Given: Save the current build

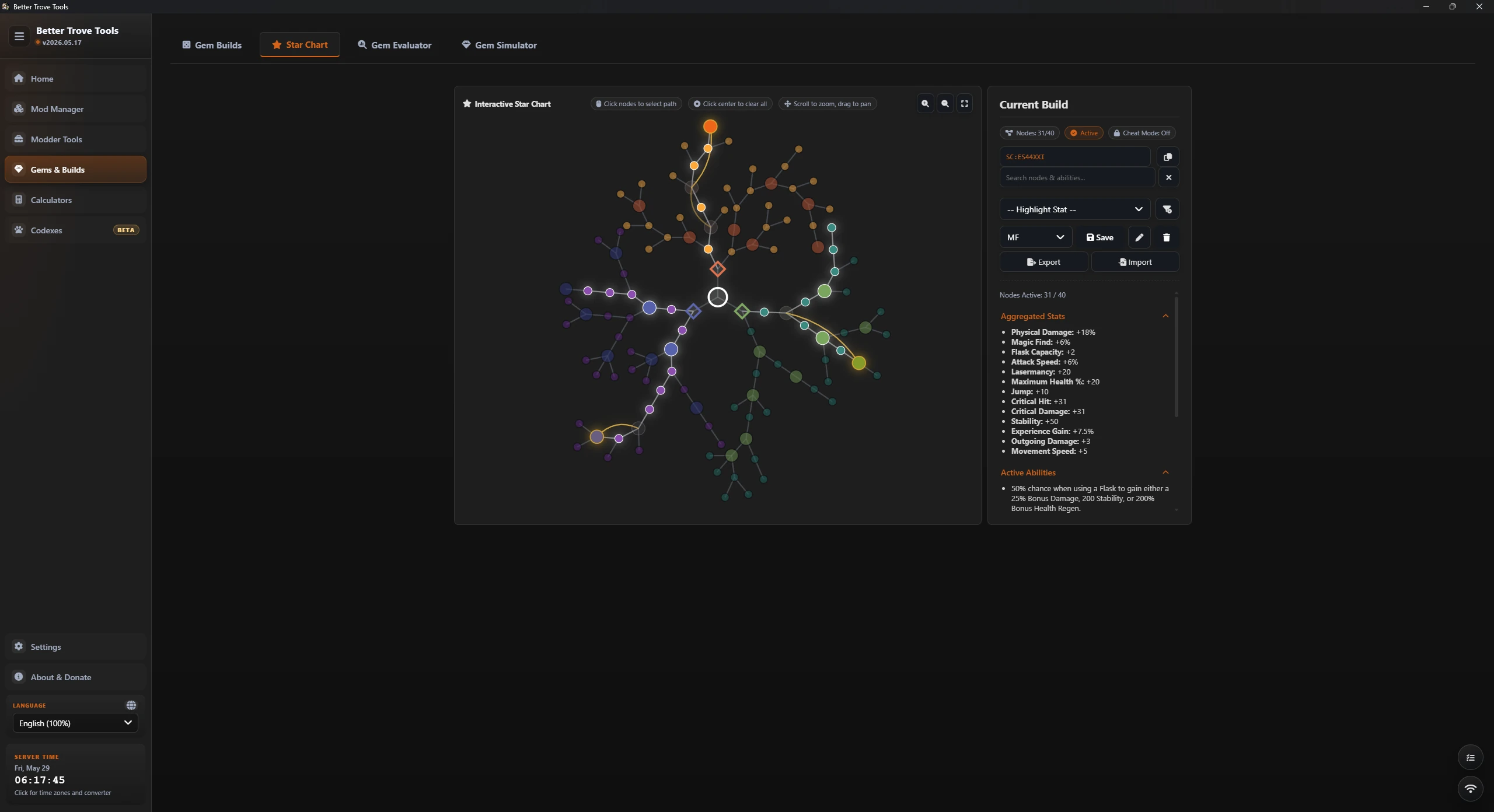Looking at the screenshot, I should (x=1100, y=237).
